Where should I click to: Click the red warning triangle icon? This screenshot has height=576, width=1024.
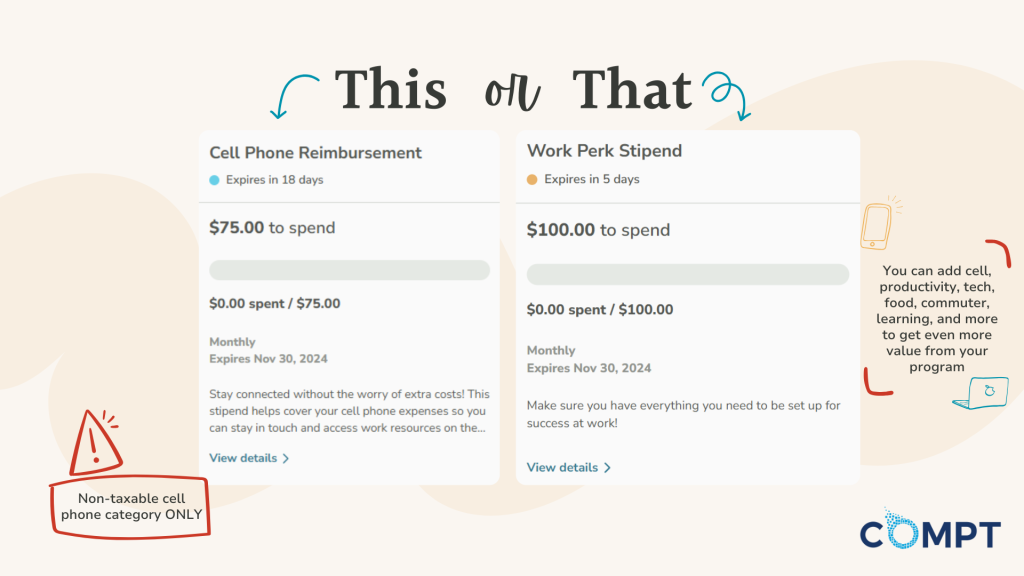[95, 438]
